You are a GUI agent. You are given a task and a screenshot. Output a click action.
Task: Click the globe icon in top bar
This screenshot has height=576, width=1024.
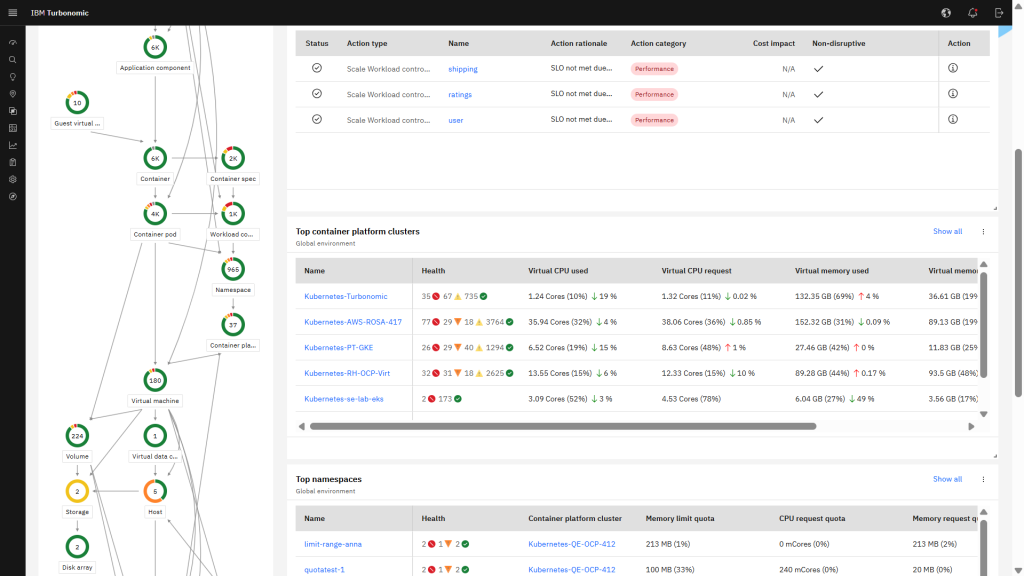(x=946, y=12)
